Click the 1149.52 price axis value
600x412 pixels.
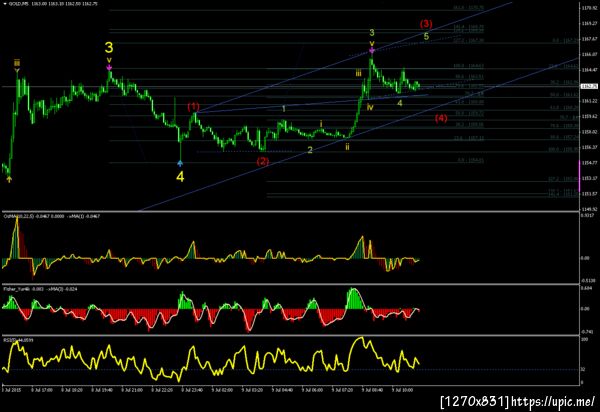[589, 209]
